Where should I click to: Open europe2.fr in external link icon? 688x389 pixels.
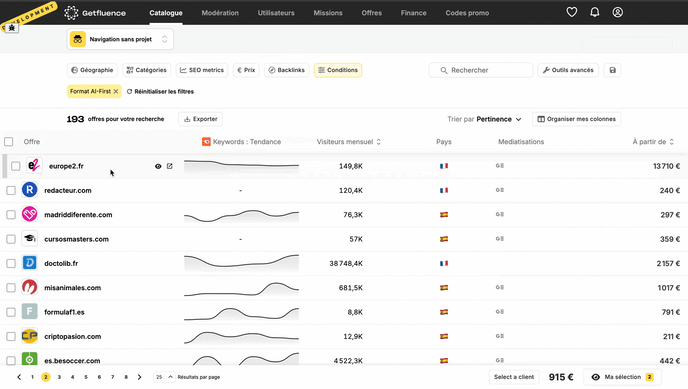coord(170,166)
